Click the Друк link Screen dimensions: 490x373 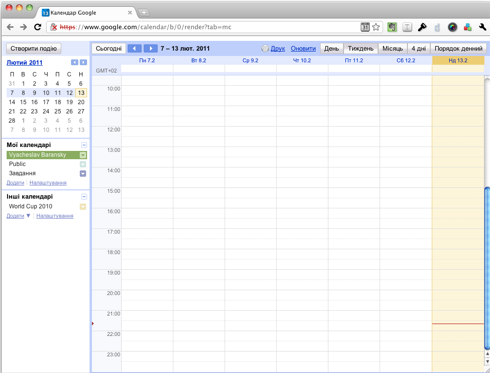point(278,49)
